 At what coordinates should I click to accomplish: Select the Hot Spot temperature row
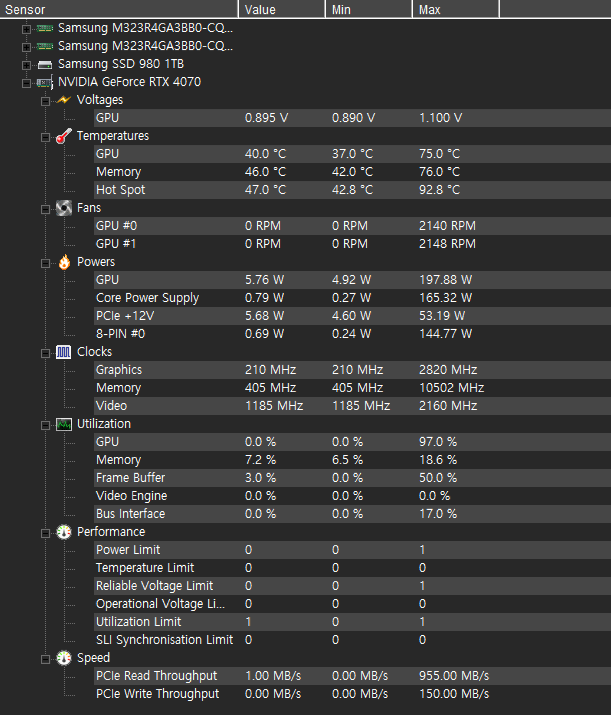(x=352, y=190)
